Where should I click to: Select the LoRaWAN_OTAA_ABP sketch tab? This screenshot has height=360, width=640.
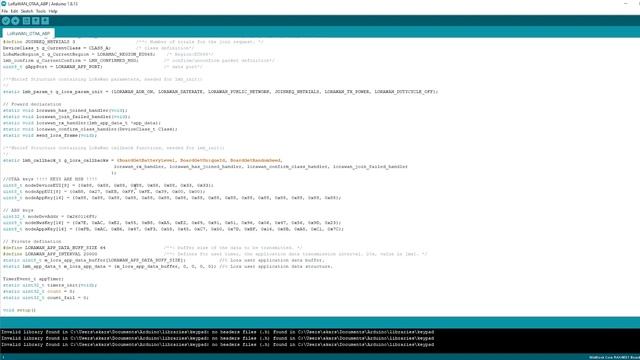click(x=28, y=33)
